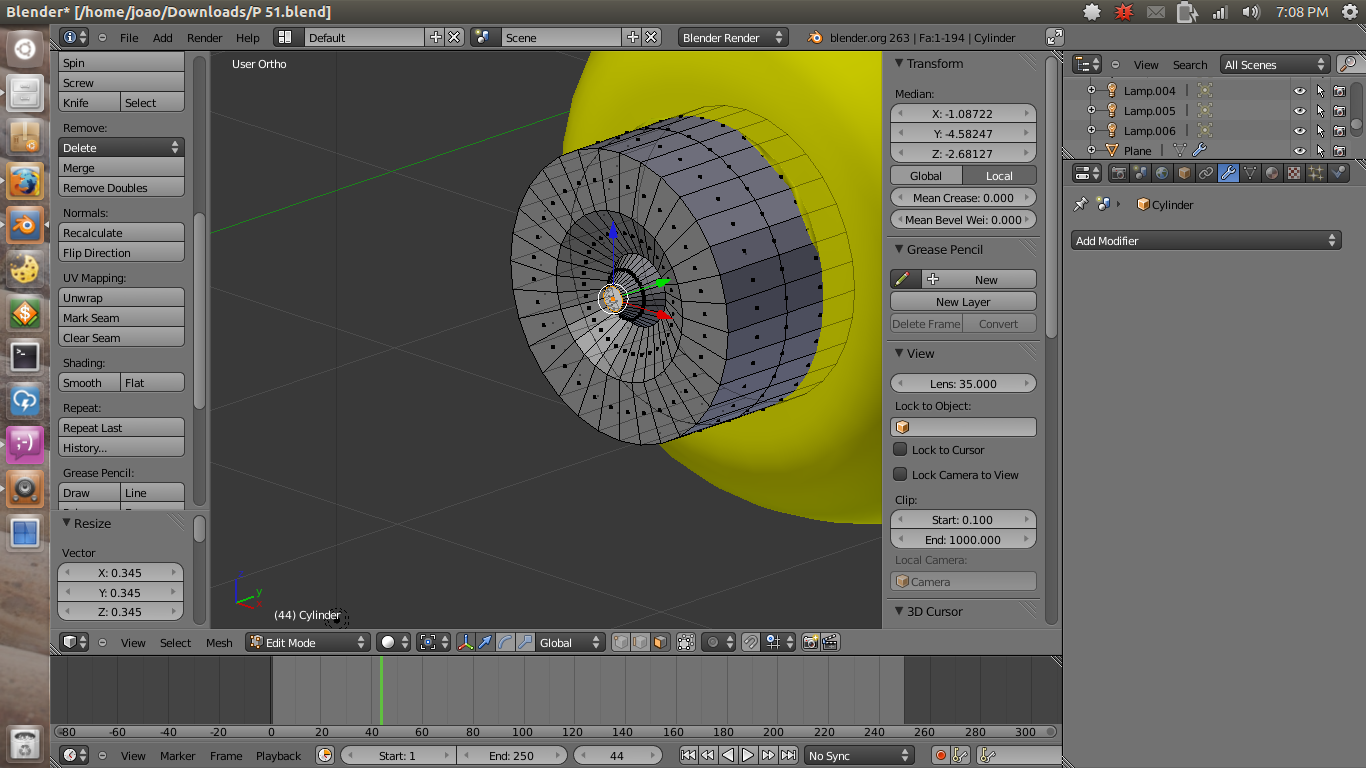Open the Scene properties tab icon
The width and height of the screenshot is (1366, 768).
tap(1141, 172)
